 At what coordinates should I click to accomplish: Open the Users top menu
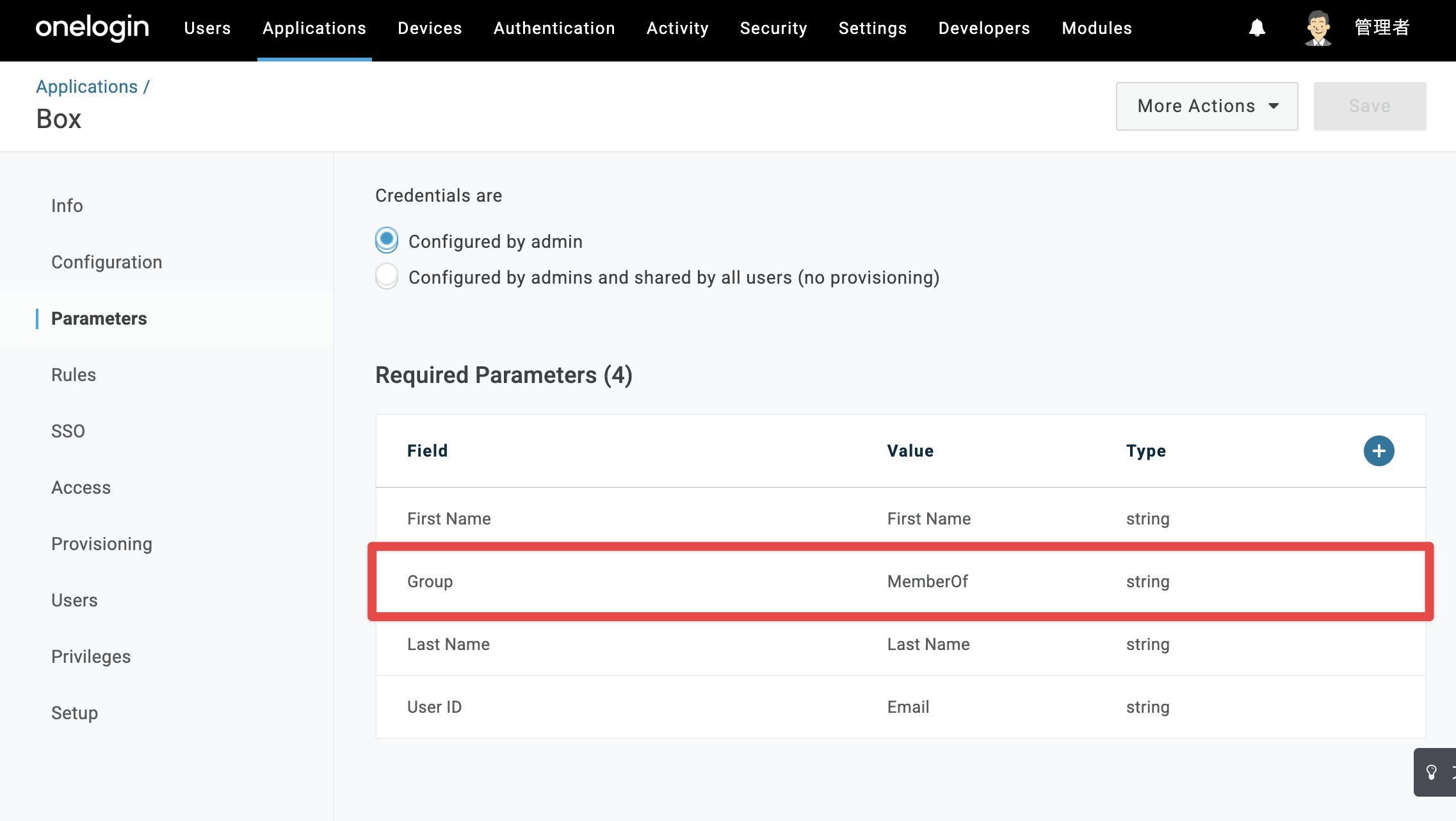207,28
